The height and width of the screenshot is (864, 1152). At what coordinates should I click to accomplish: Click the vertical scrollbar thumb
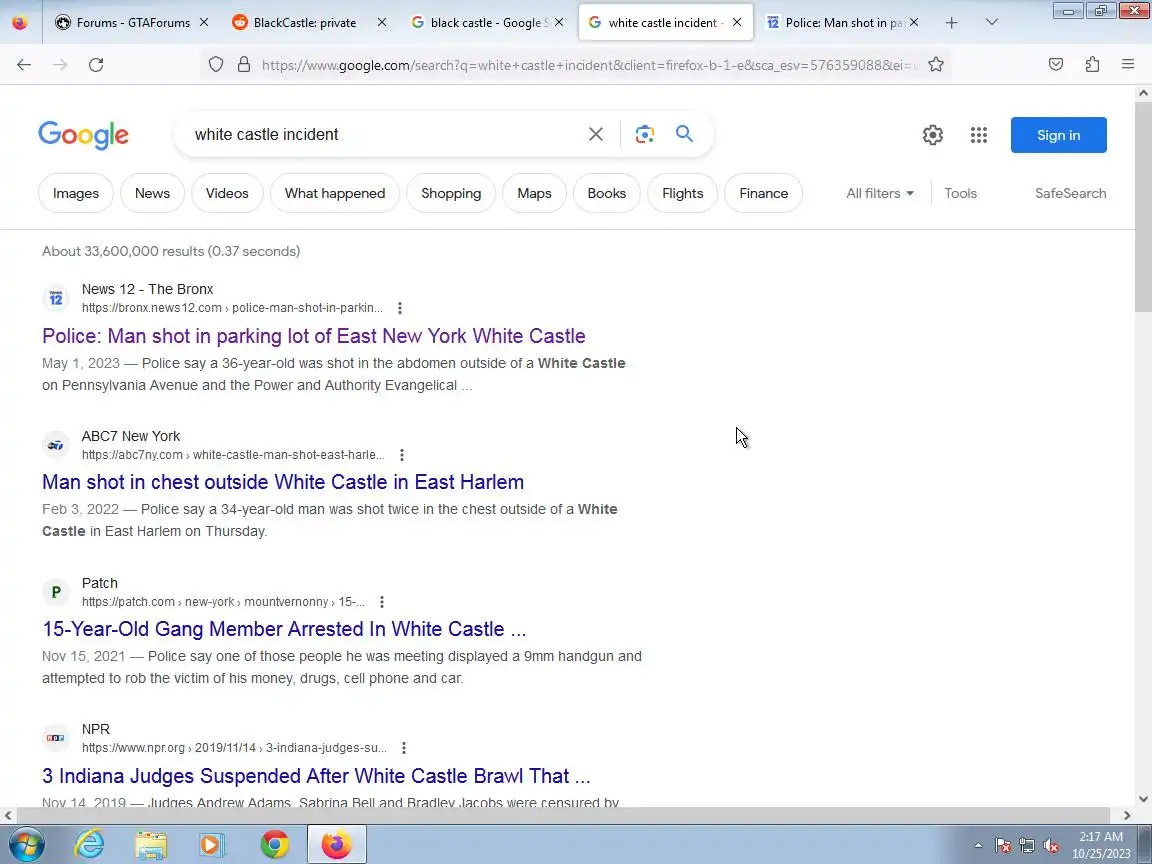[1143, 207]
